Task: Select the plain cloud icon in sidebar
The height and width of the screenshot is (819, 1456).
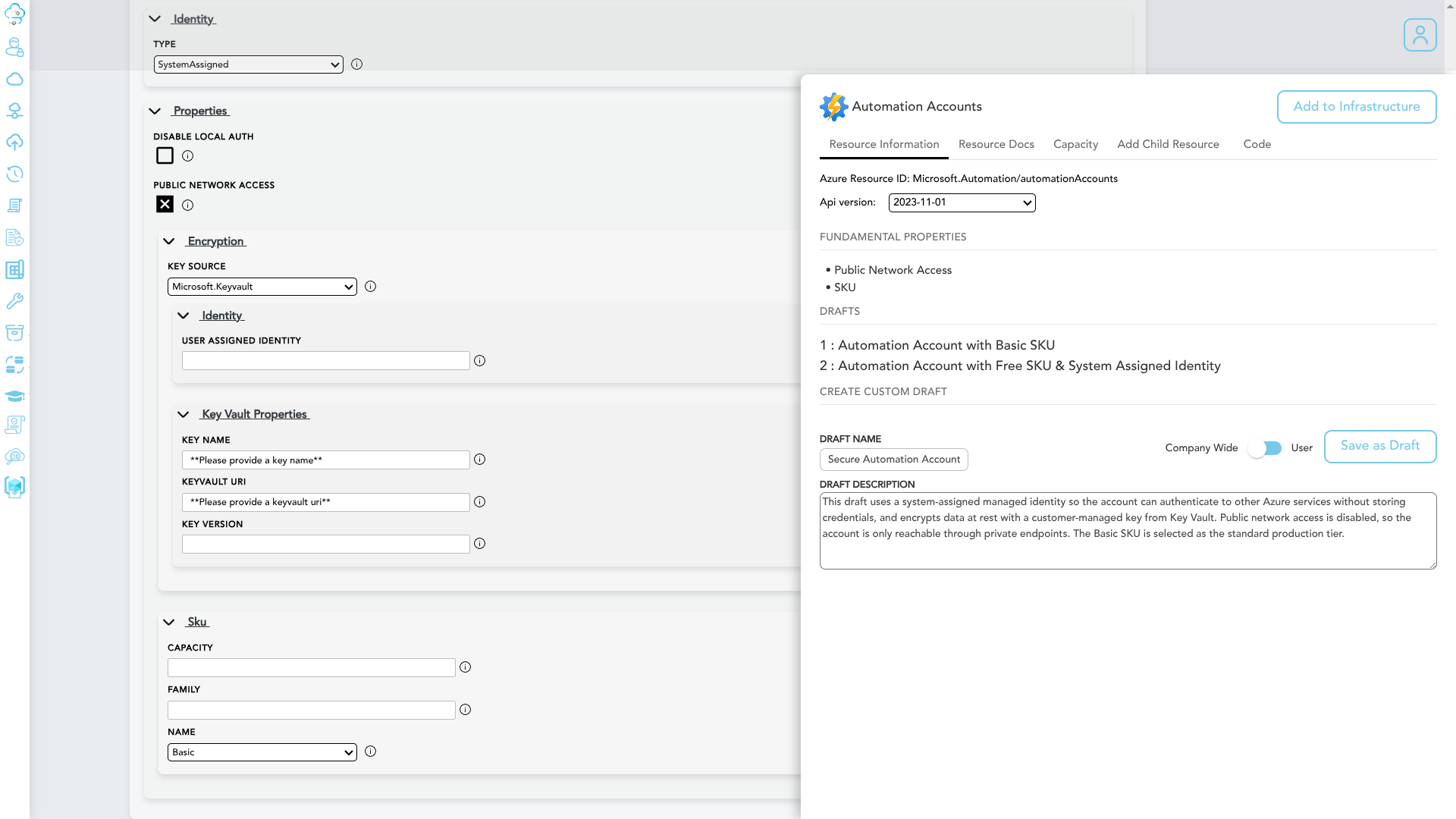Action: pos(14,79)
